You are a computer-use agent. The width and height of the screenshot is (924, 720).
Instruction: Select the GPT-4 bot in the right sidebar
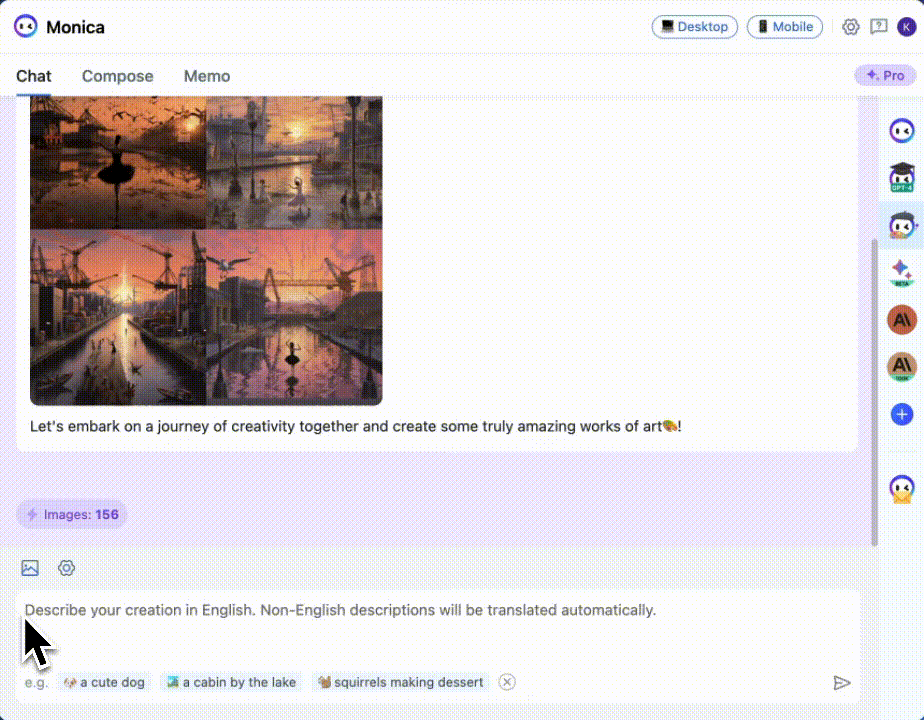pos(900,176)
